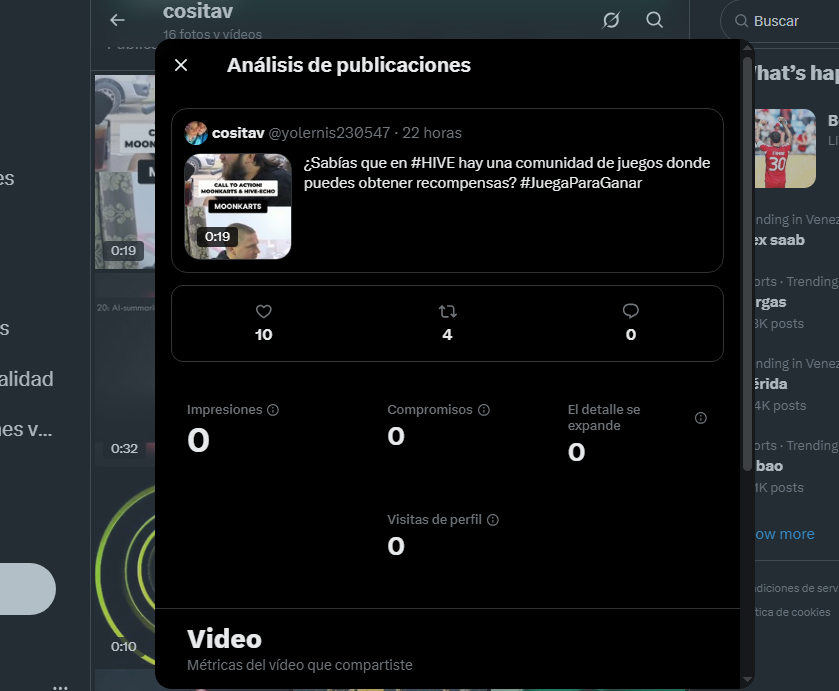Go back with the arrow icon
This screenshot has width=839, height=691.
[117, 20]
